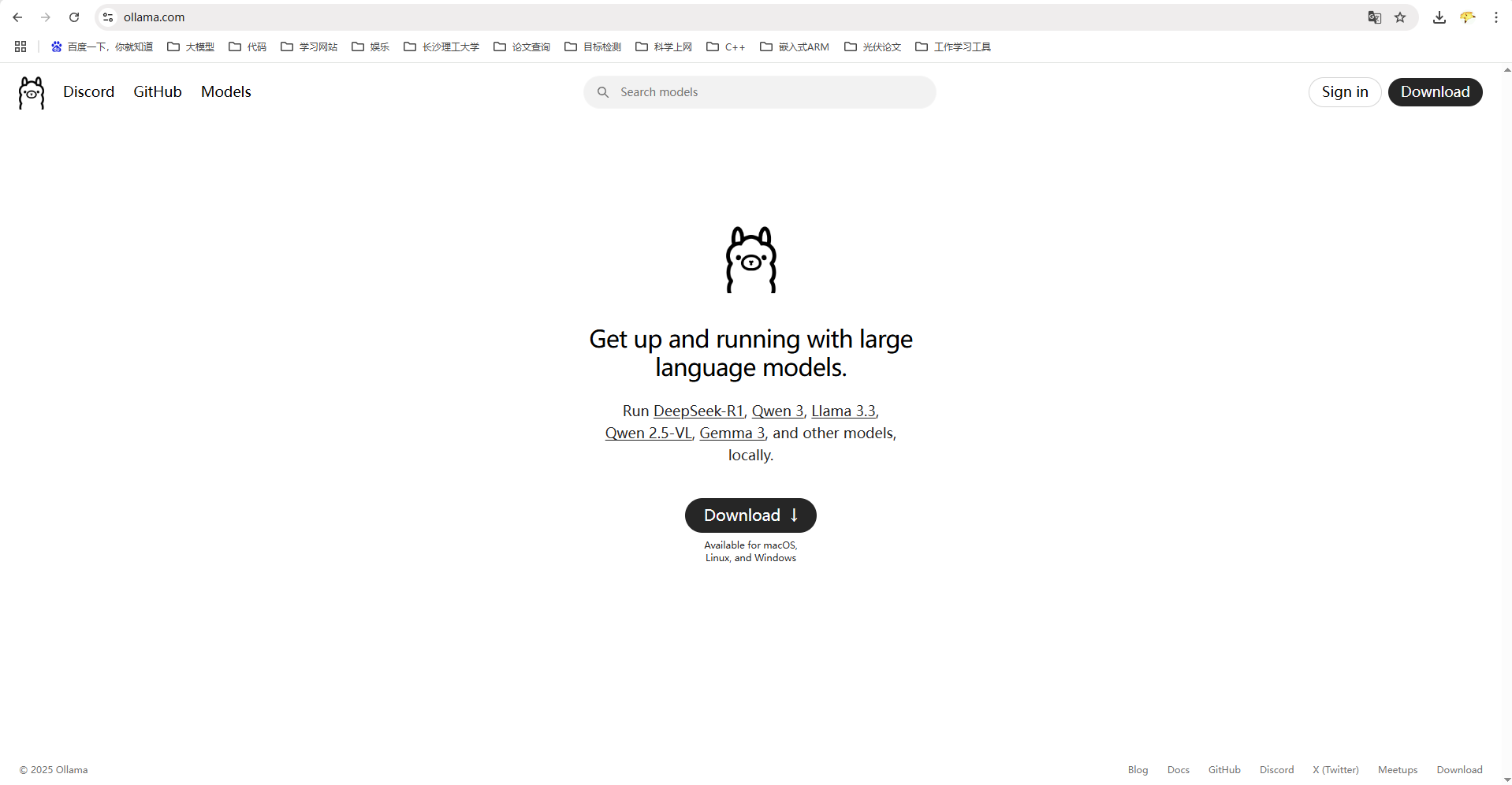The width and height of the screenshot is (1512, 785).
Task: Open the Qwen 2.5-VL model link
Action: pos(648,433)
